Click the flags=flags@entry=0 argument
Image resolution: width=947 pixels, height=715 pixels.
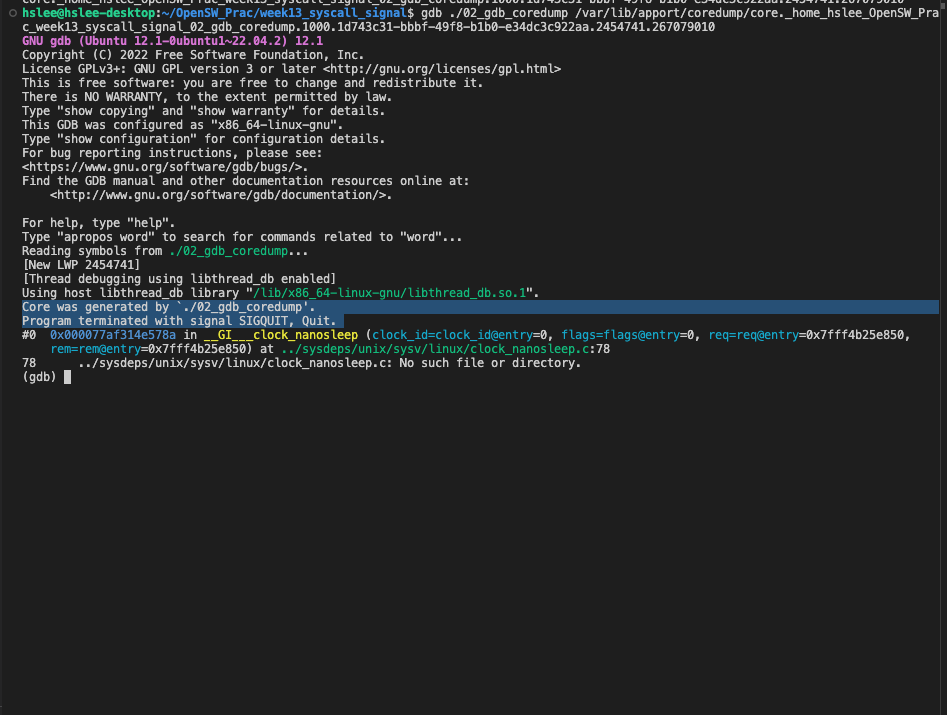click(628, 335)
